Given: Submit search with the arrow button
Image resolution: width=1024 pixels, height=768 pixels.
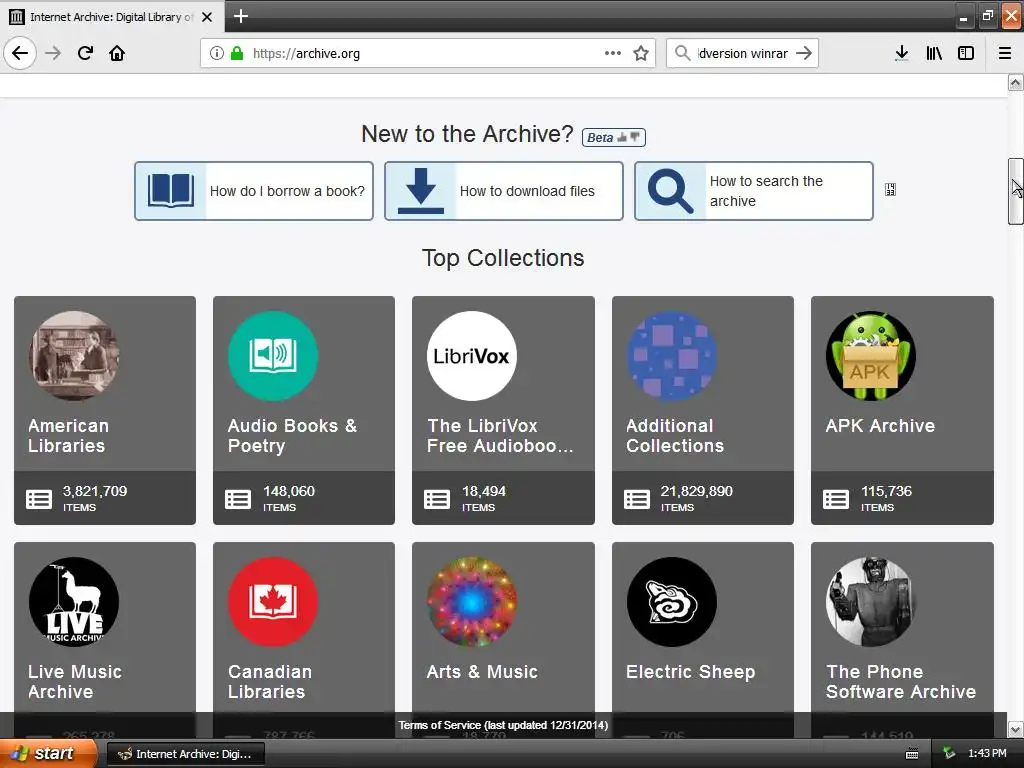Looking at the screenshot, I should tap(804, 53).
